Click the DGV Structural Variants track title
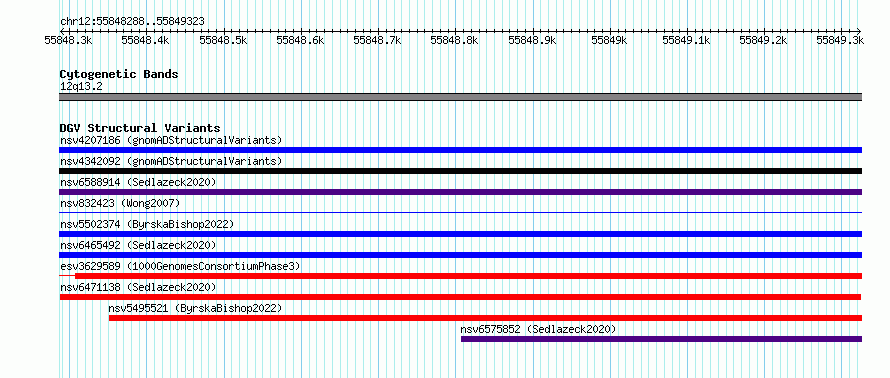 click(140, 128)
